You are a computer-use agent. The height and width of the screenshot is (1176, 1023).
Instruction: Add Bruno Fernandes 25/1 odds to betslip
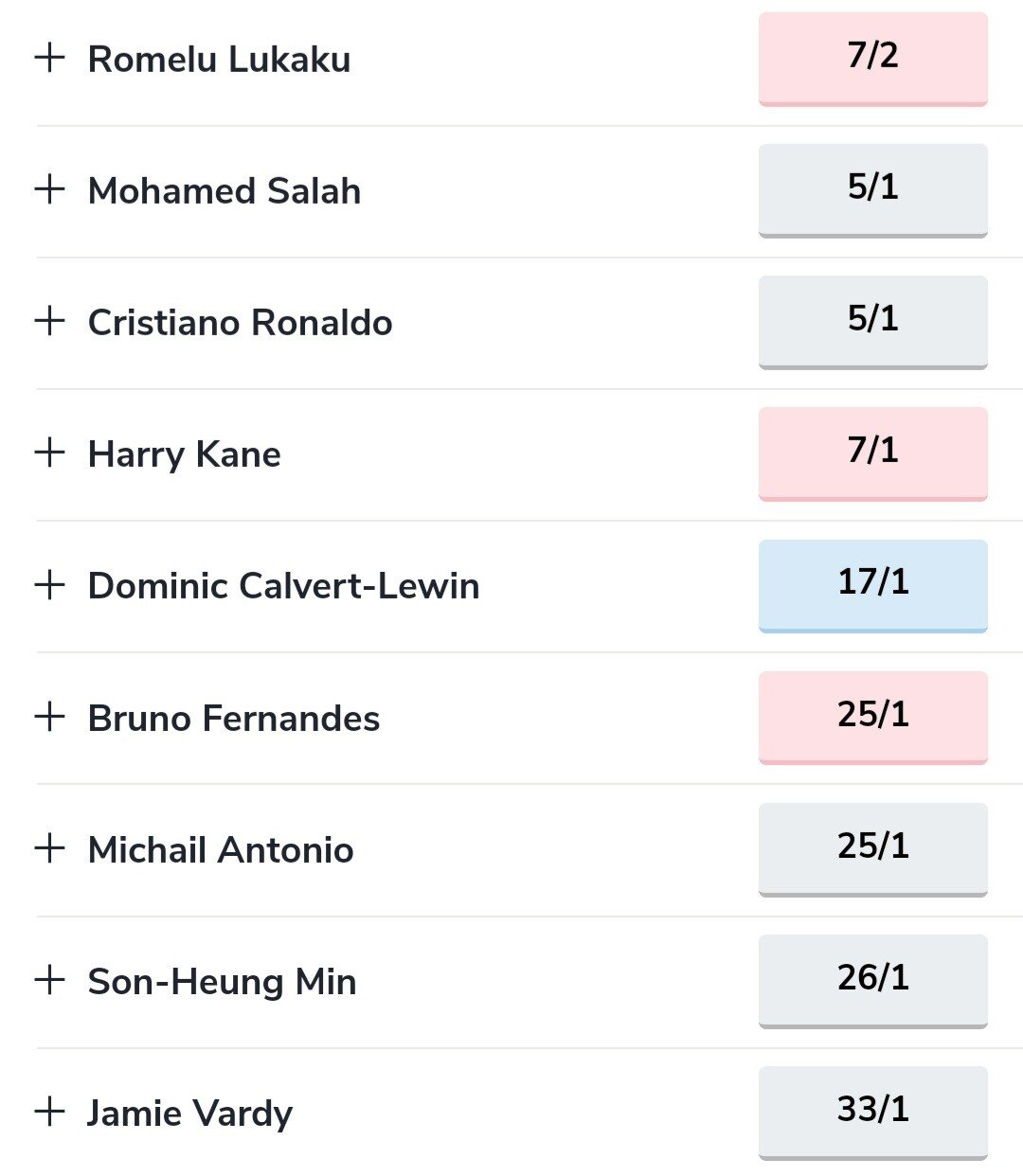872,717
